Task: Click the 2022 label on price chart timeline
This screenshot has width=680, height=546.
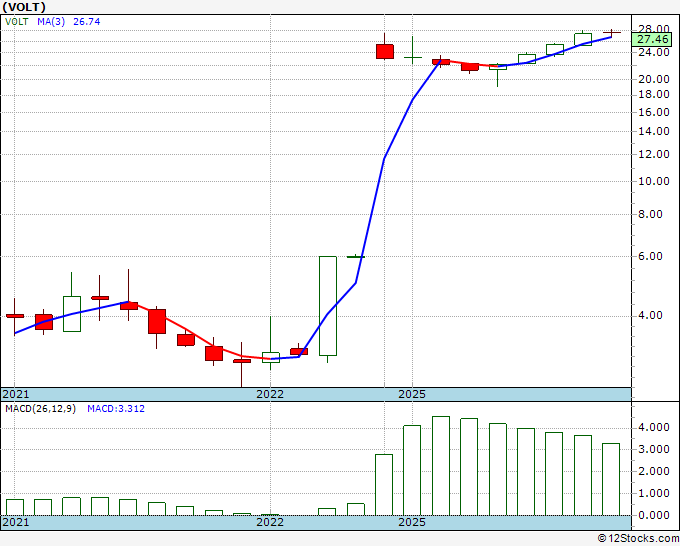Action: pos(270,394)
